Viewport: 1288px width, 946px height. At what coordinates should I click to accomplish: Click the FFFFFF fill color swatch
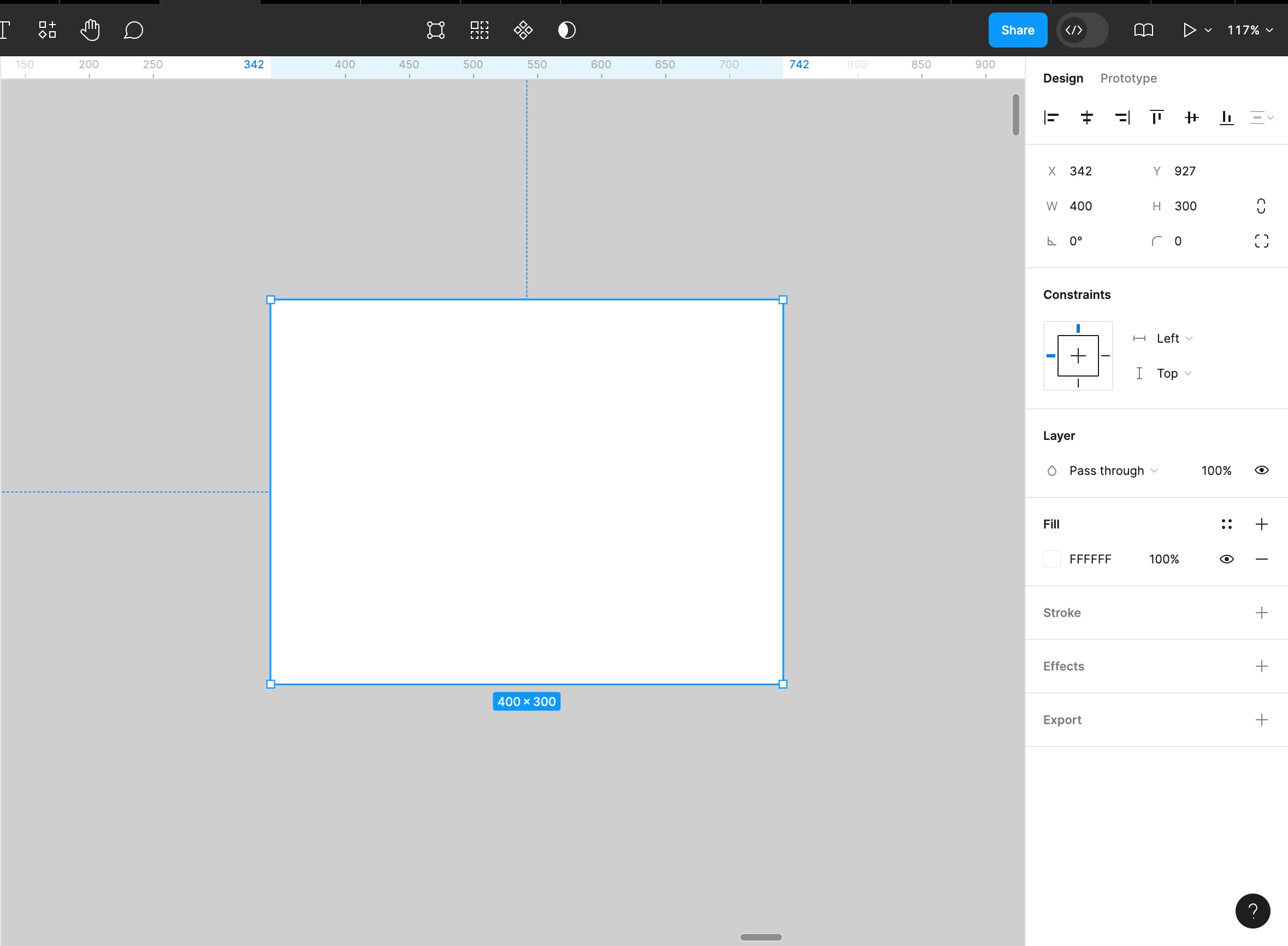[1051, 559]
